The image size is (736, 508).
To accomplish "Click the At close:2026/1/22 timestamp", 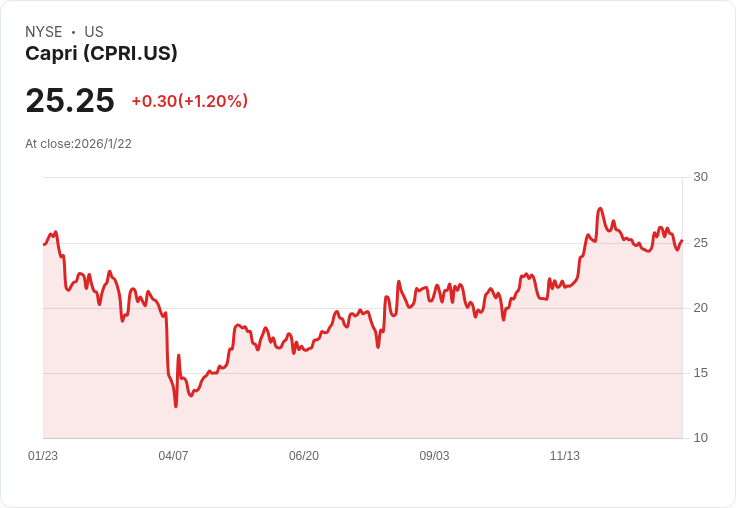I will point(78,144).
